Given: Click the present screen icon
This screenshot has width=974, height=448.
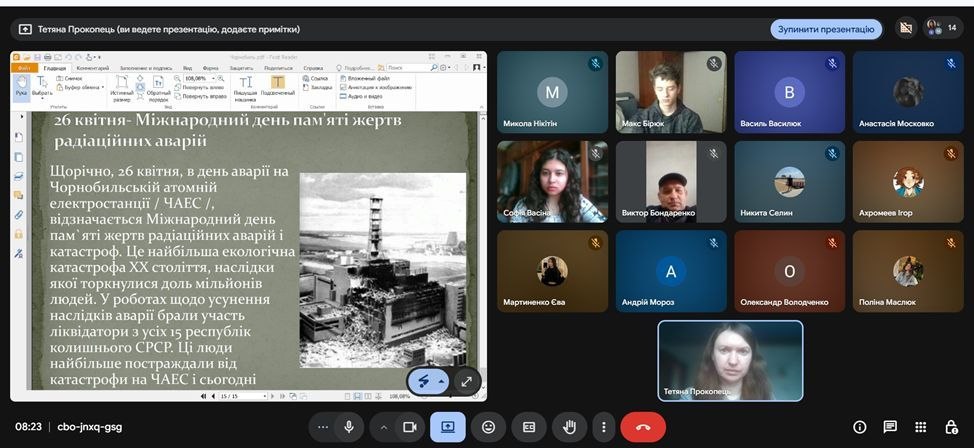Looking at the screenshot, I should pos(448,427).
